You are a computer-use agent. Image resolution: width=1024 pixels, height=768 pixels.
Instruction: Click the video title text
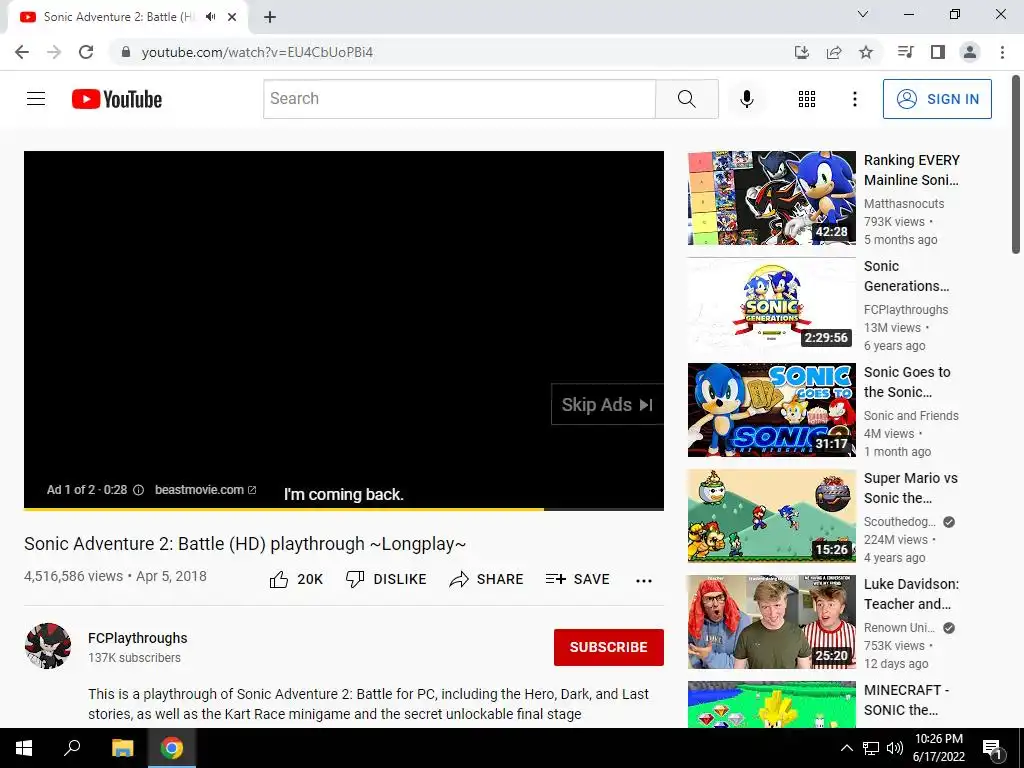pyautogui.click(x=245, y=543)
